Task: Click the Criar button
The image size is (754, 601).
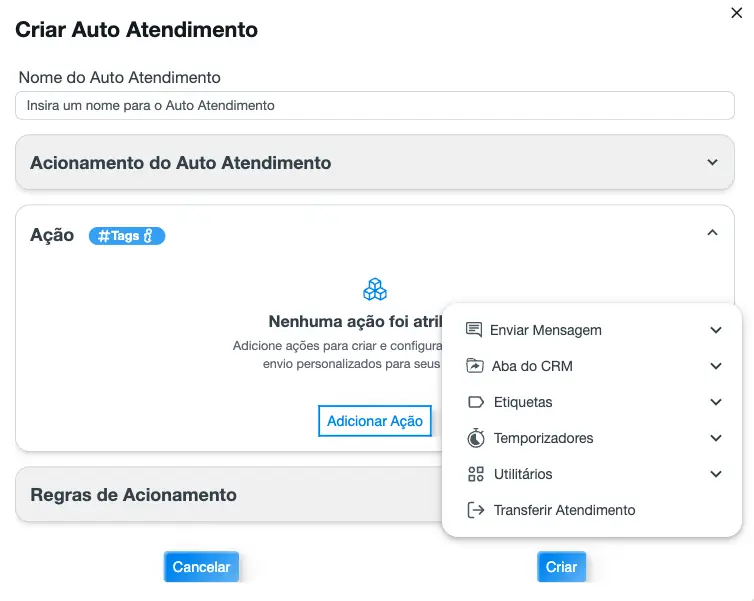Action: coord(561,567)
